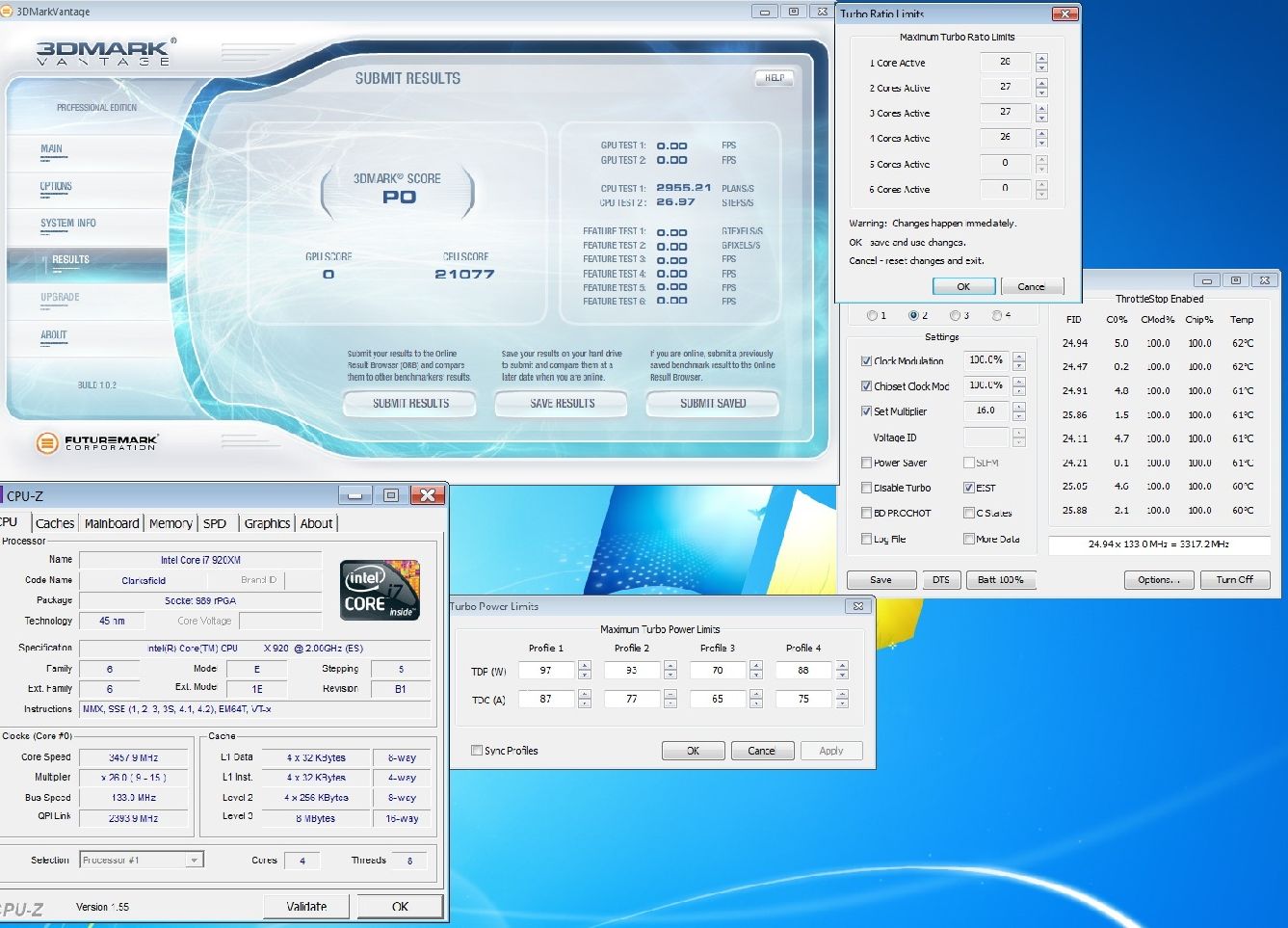Adjust 3 Cores Active ratio spinner
Image resolution: width=1288 pixels, height=928 pixels.
pyautogui.click(x=1041, y=113)
